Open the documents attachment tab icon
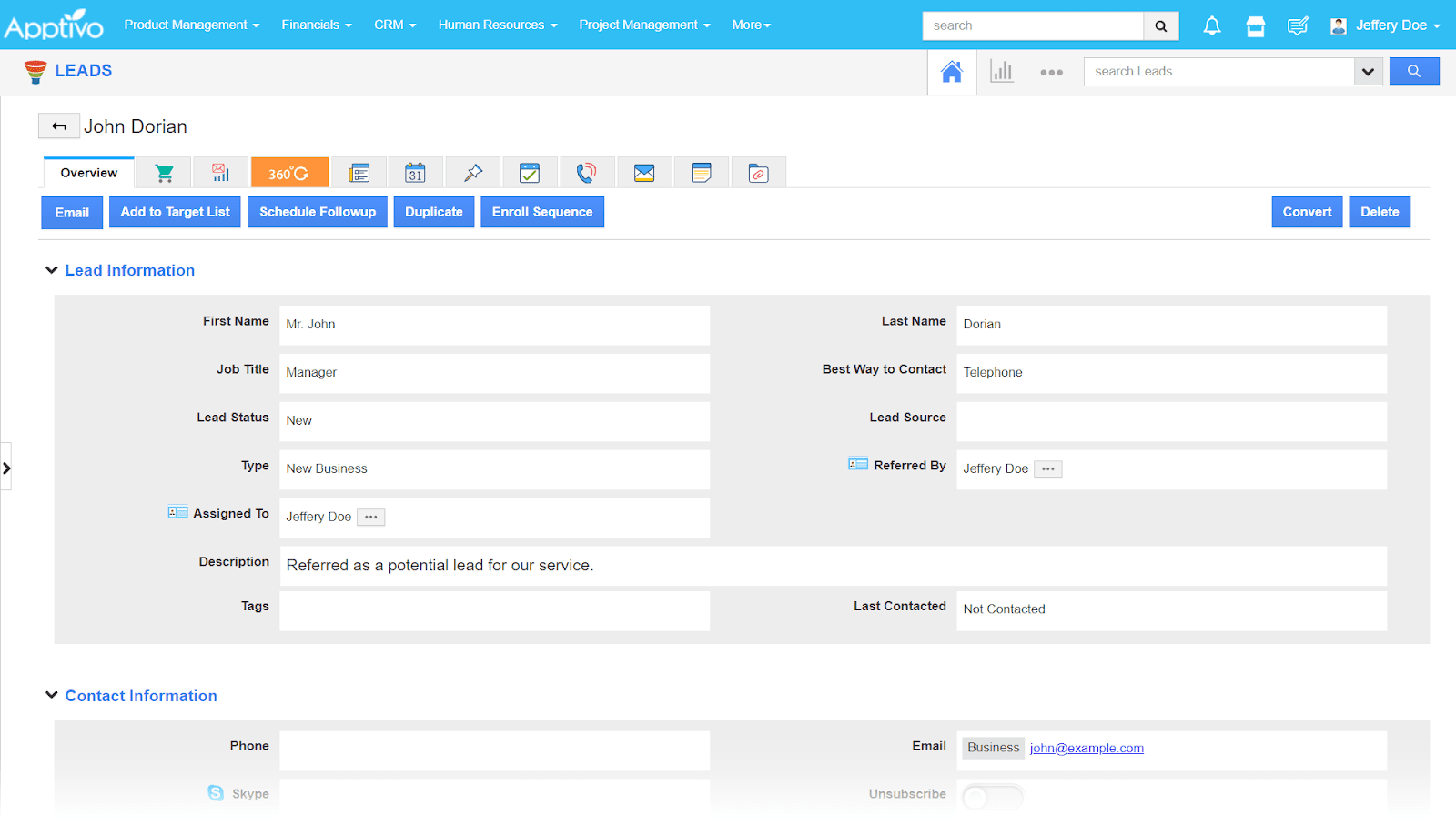Screen dimensions: 1456x825 pos(758,172)
